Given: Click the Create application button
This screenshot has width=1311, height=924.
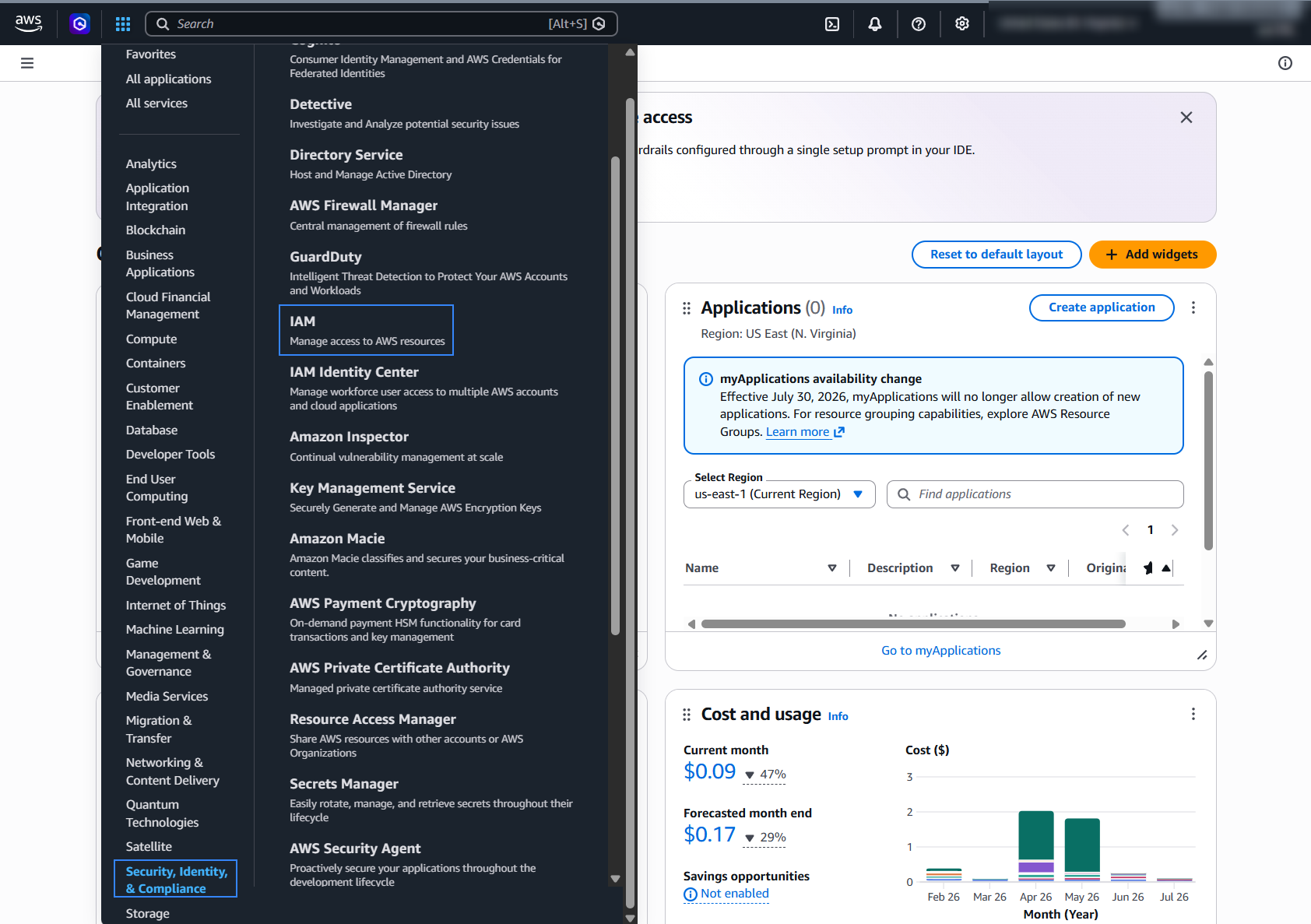Looking at the screenshot, I should [x=1102, y=307].
